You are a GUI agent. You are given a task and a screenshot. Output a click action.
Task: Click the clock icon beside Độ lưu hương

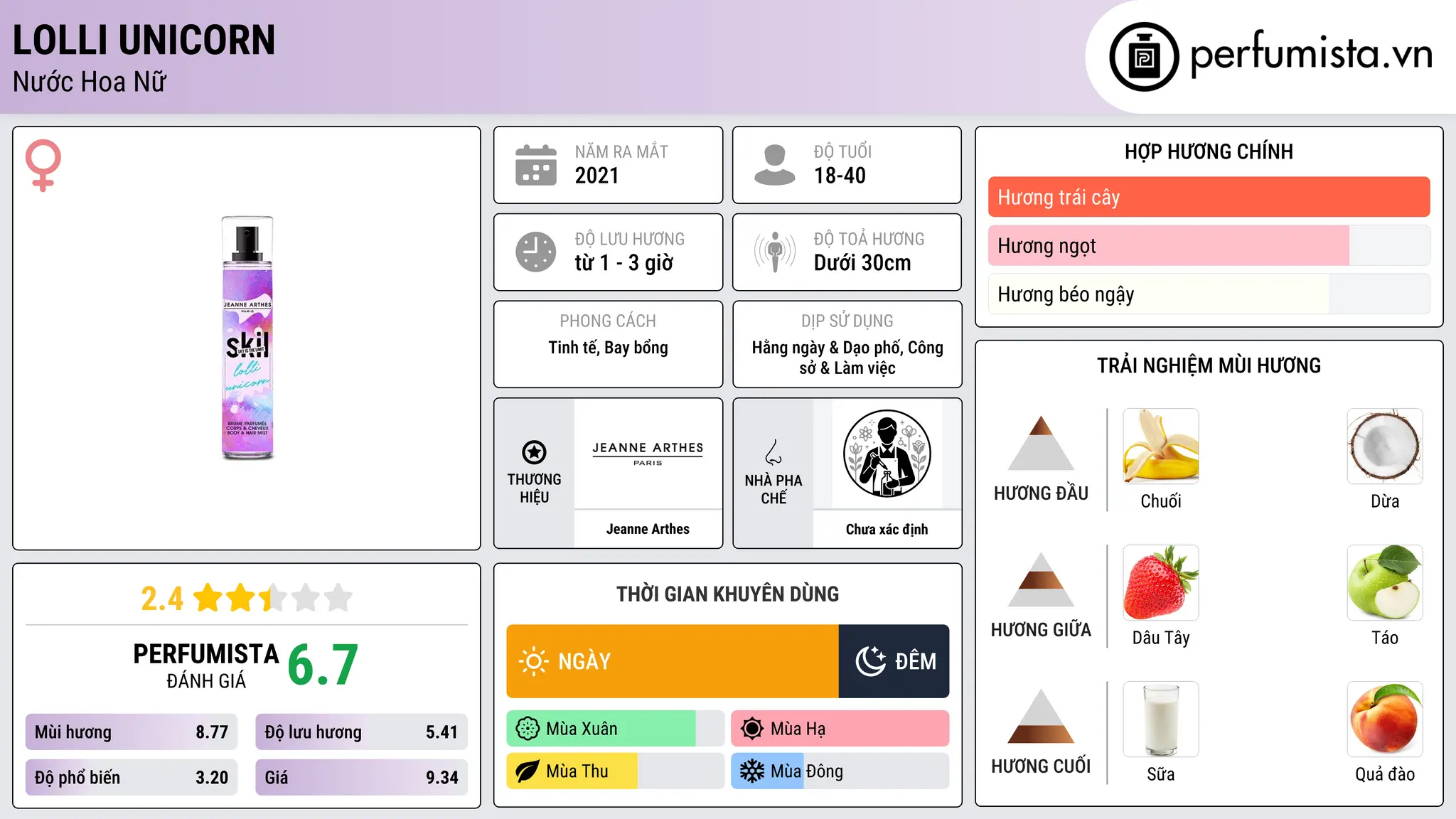coord(536,252)
